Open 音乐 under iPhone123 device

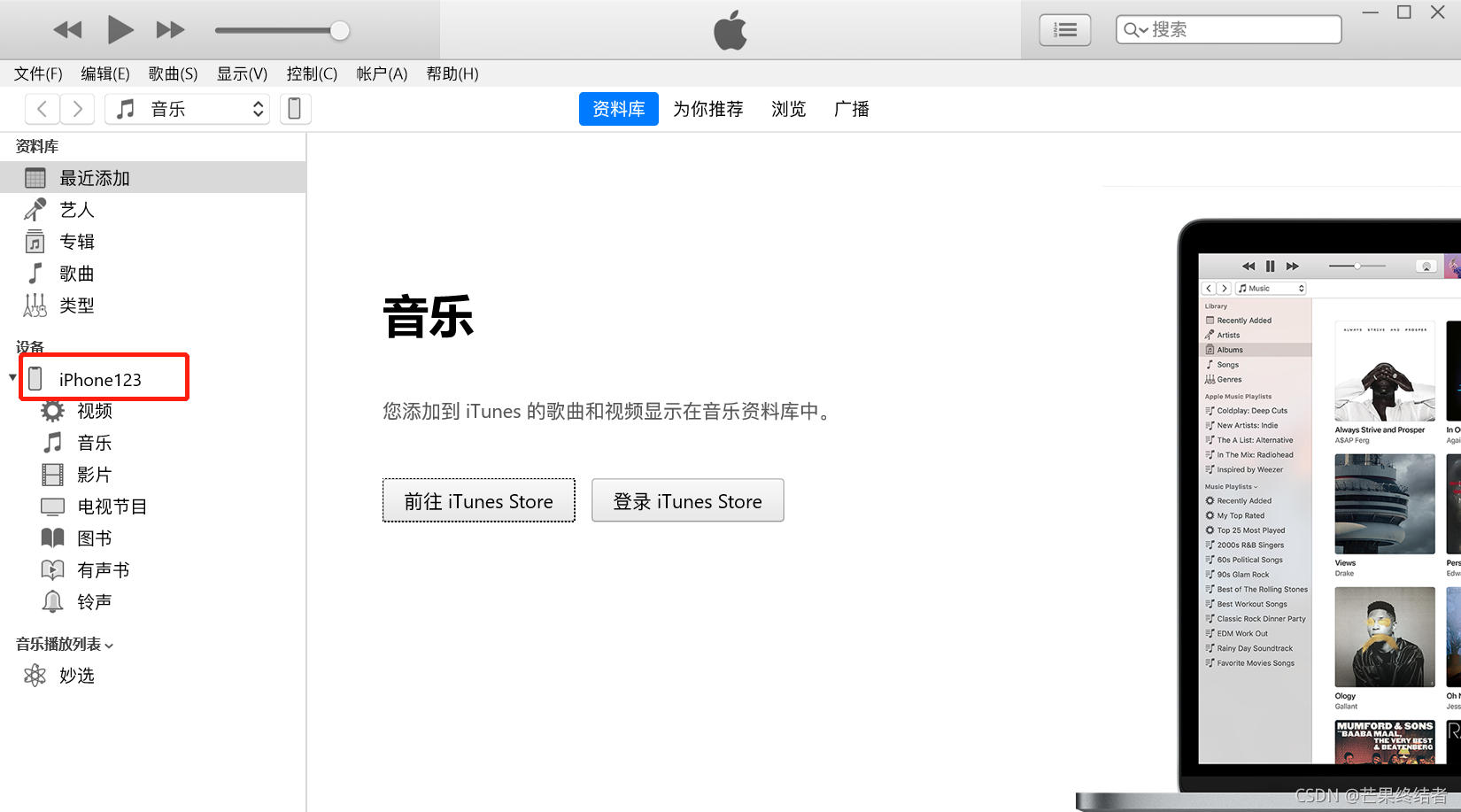point(94,443)
